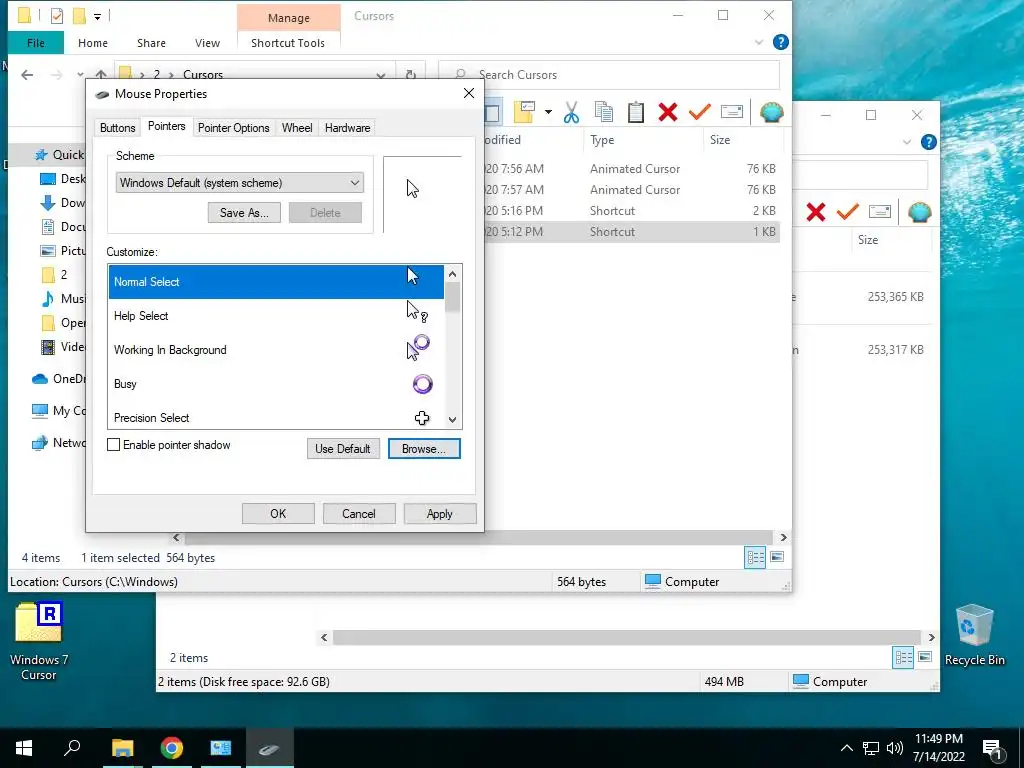Switch to the Buttons tab
The image size is (1024, 768).
118,128
